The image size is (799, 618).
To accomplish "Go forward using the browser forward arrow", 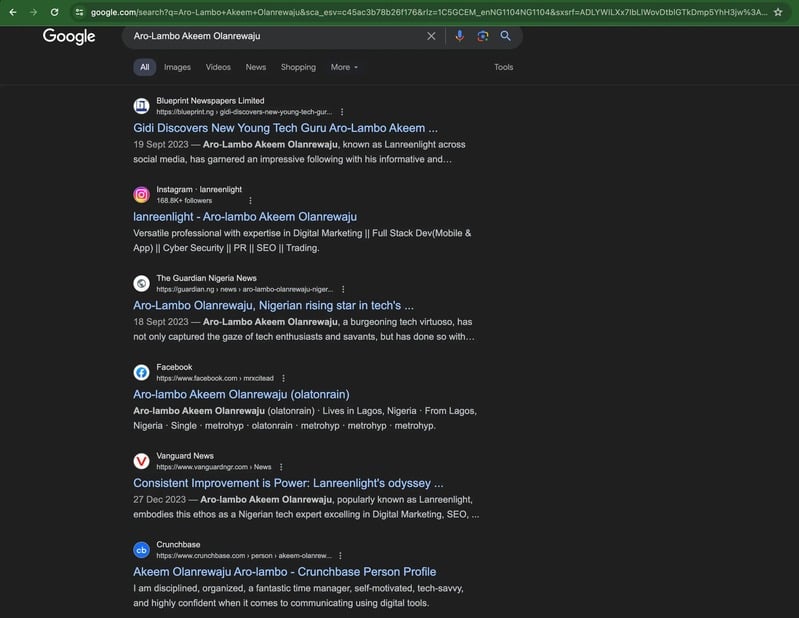I will coord(33,12).
